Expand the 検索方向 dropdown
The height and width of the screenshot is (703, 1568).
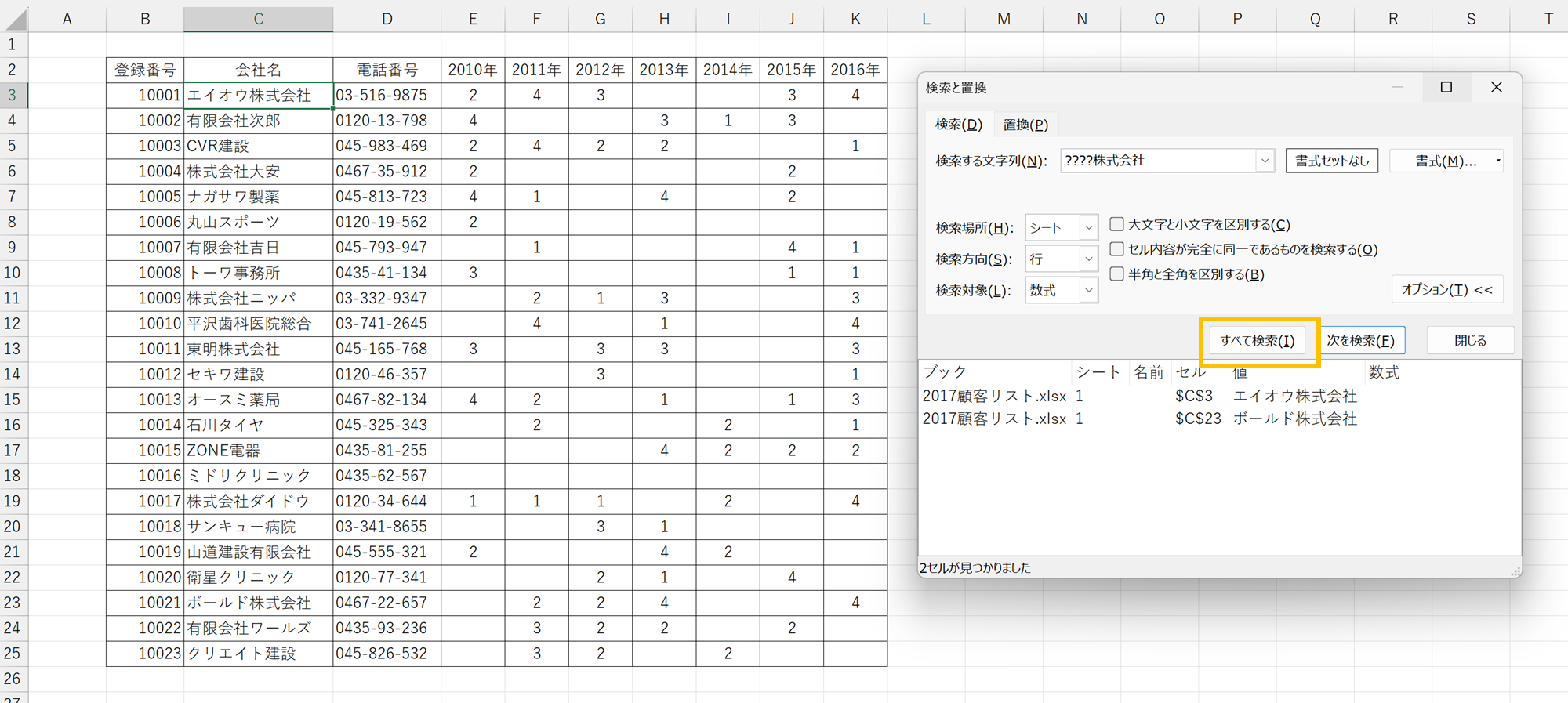click(x=1088, y=259)
